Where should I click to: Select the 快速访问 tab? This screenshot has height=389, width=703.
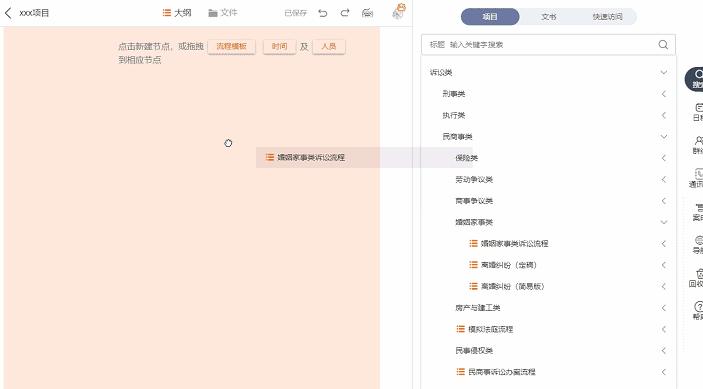point(607,17)
